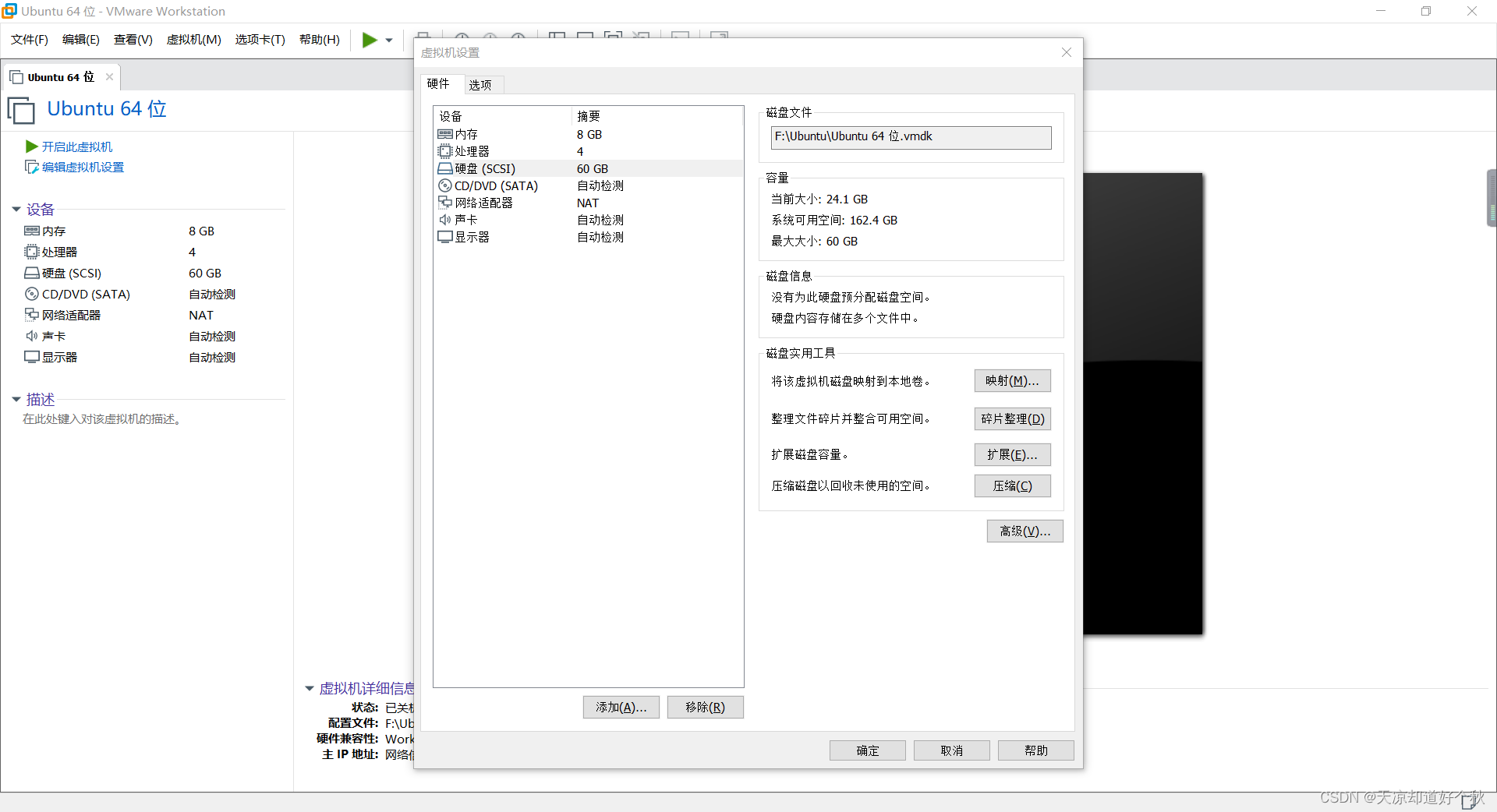The image size is (1497, 812).
Task: Click the text 最大大小: 60 GB
Action: coord(814,242)
